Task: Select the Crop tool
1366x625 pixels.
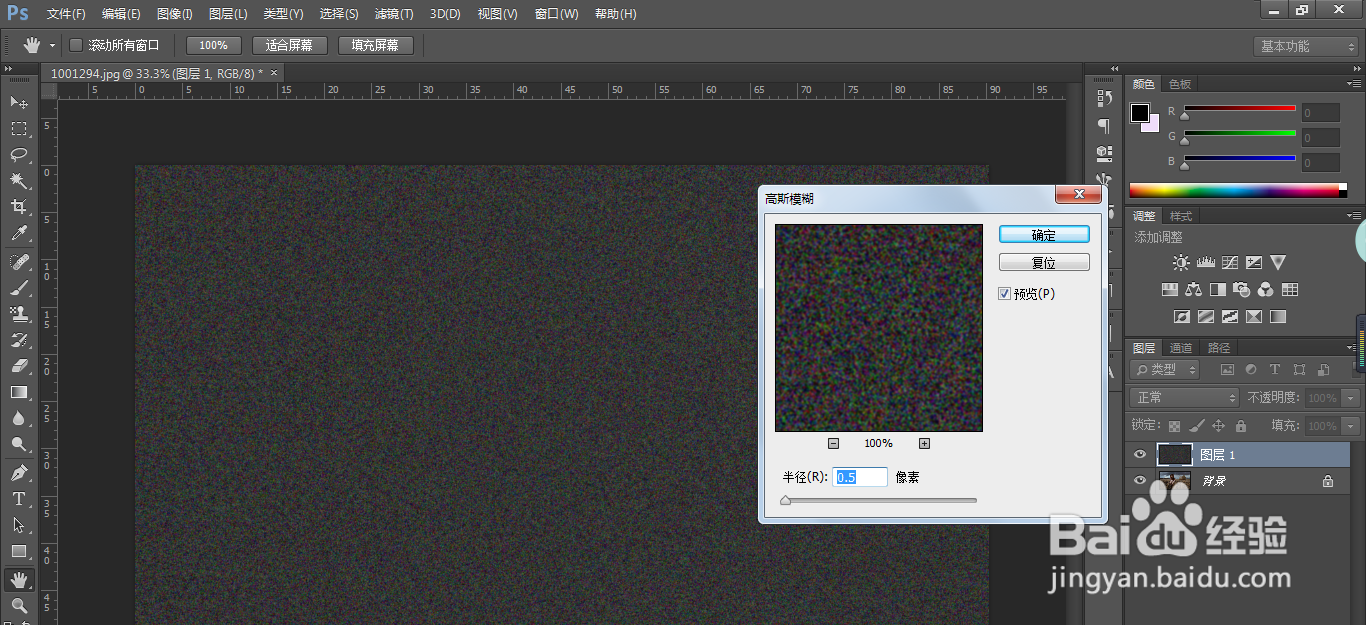Action: tap(19, 207)
